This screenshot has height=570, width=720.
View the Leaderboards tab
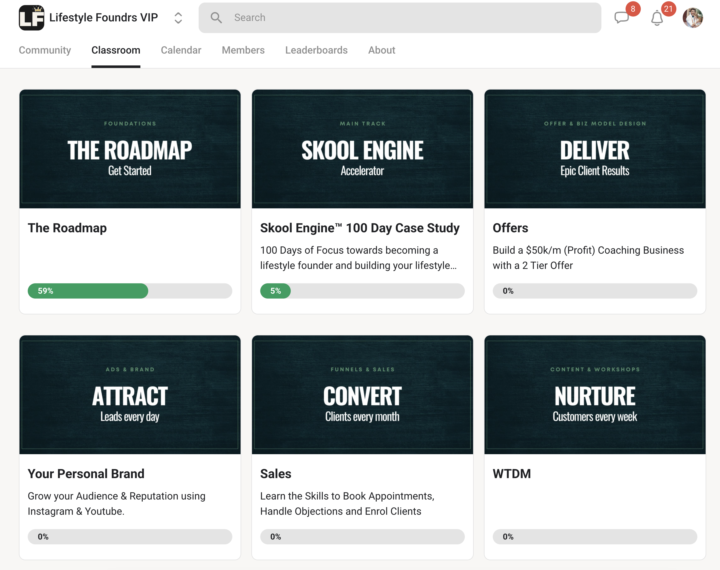(x=316, y=50)
